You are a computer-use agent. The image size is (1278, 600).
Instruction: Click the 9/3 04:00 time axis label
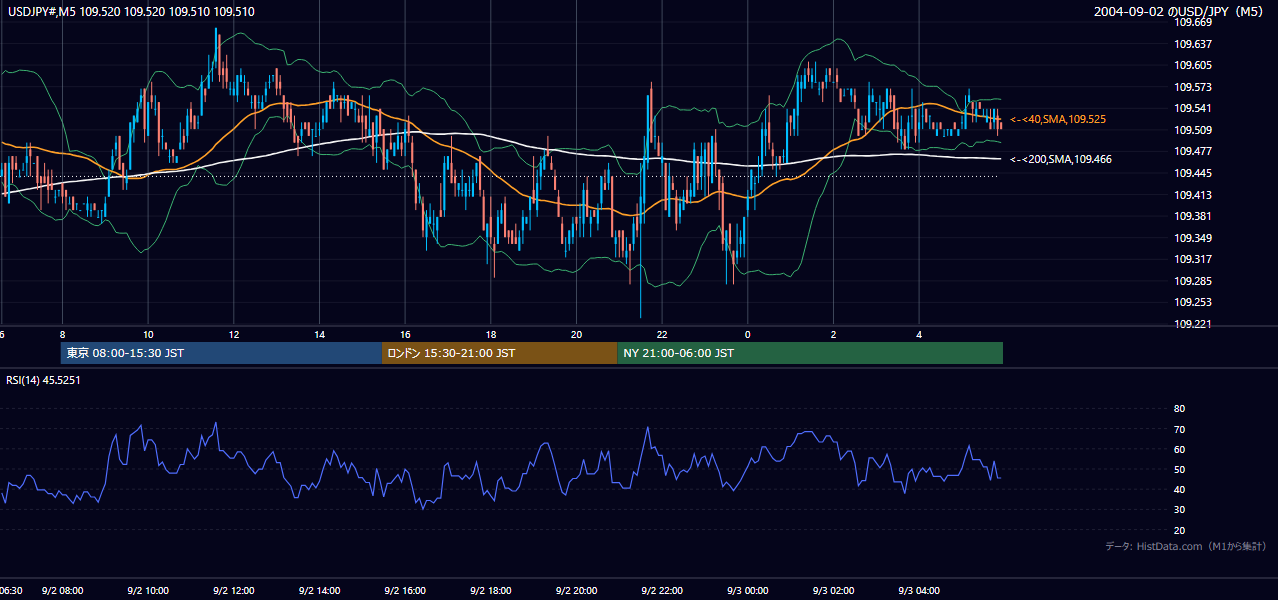920,591
